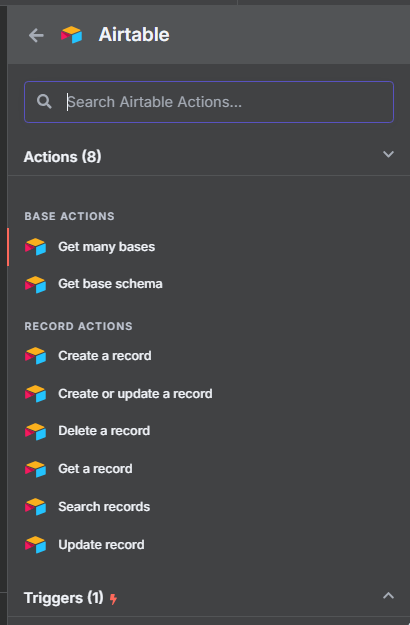410x625 pixels.
Task: Click icon beside Create a record
Action: [x=35, y=356]
